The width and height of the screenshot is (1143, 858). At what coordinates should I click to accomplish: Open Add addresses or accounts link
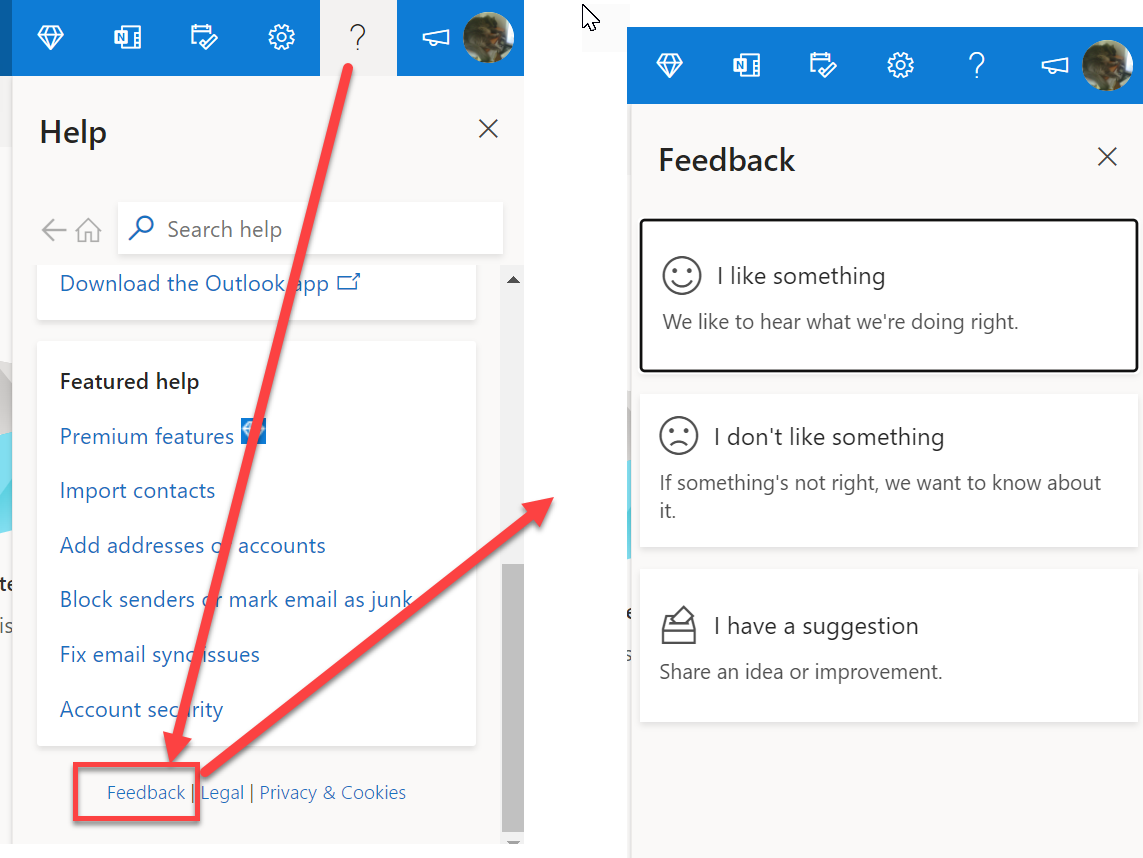[x=192, y=545]
